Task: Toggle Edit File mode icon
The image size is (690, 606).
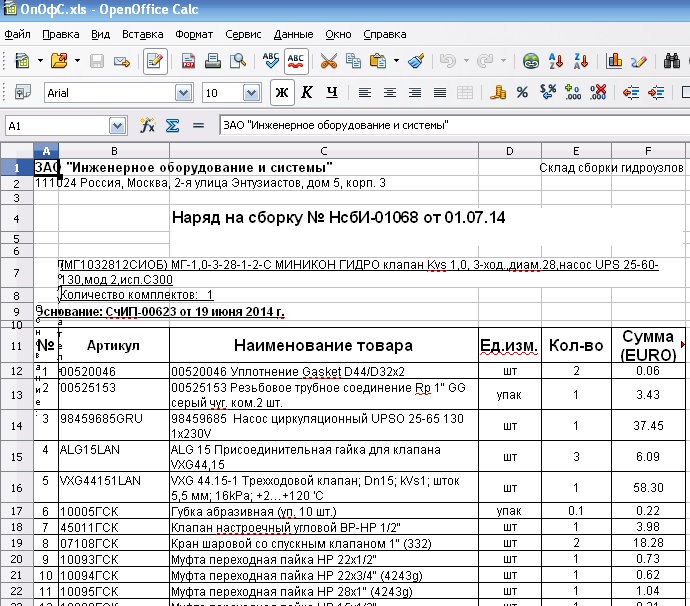Action: (x=155, y=61)
